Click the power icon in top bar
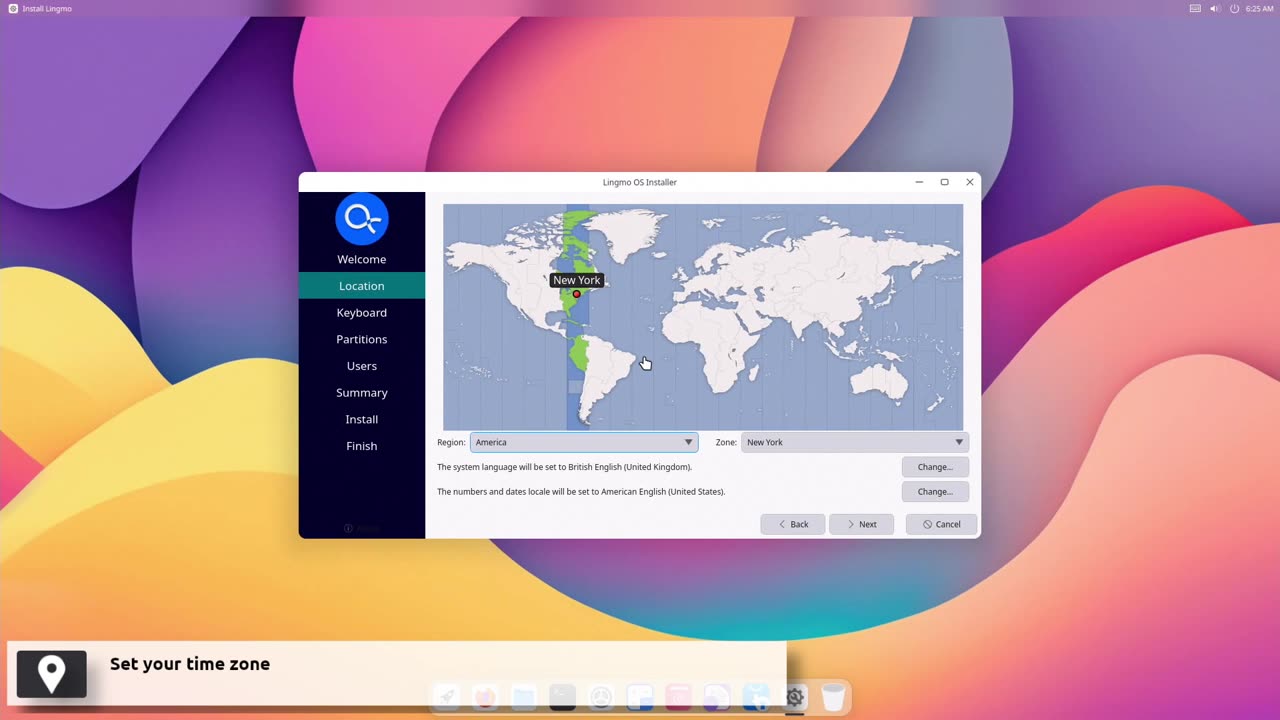The height and width of the screenshot is (720, 1280). (1235, 8)
